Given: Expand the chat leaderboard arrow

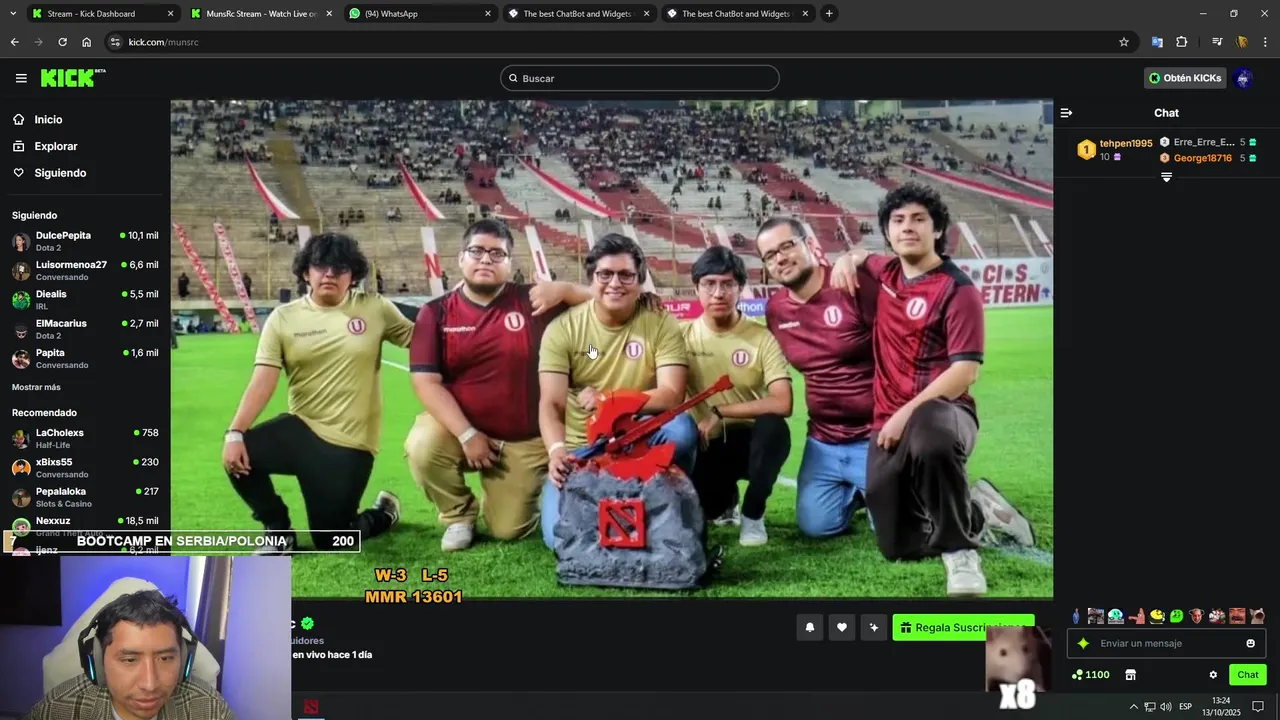Looking at the screenshot, I should [1166, 177].
